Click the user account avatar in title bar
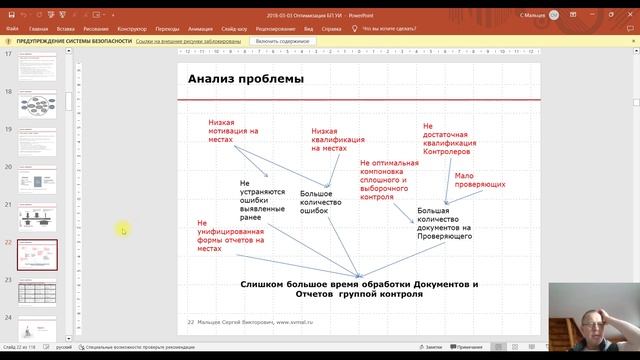Screen dimensions: 640x360 [553, 15]
